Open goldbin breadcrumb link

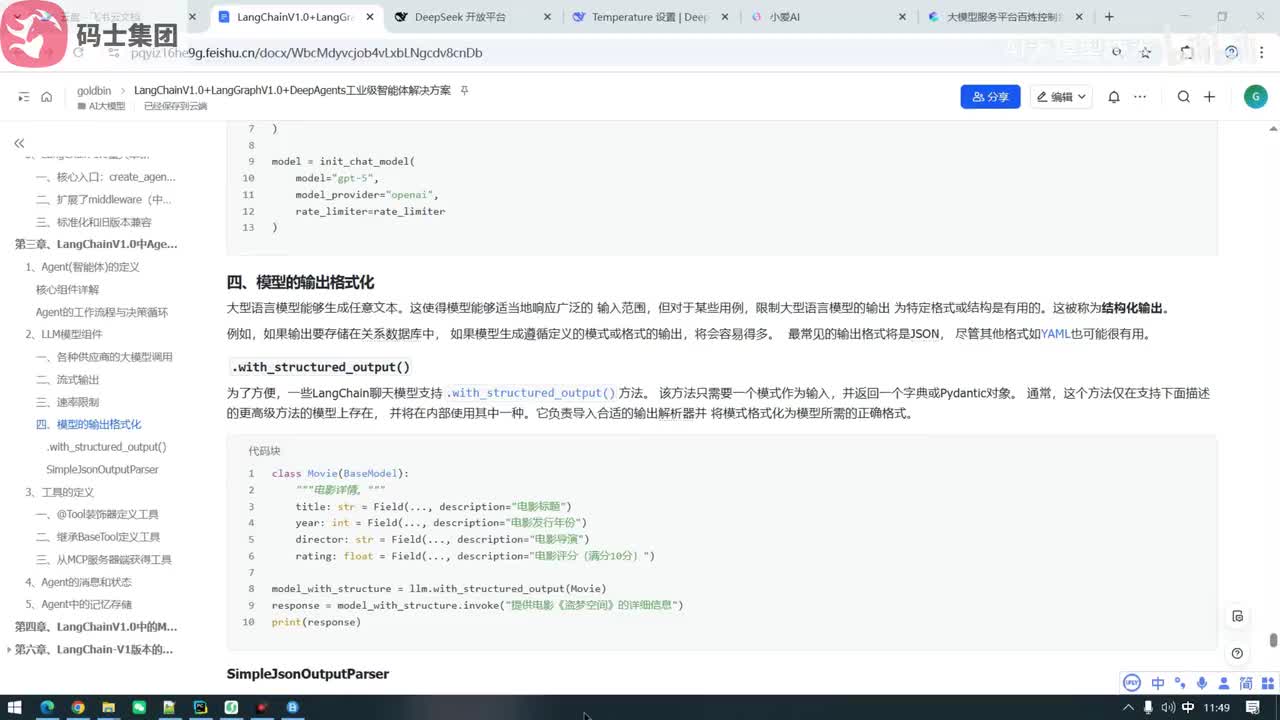tap(94, 90)
